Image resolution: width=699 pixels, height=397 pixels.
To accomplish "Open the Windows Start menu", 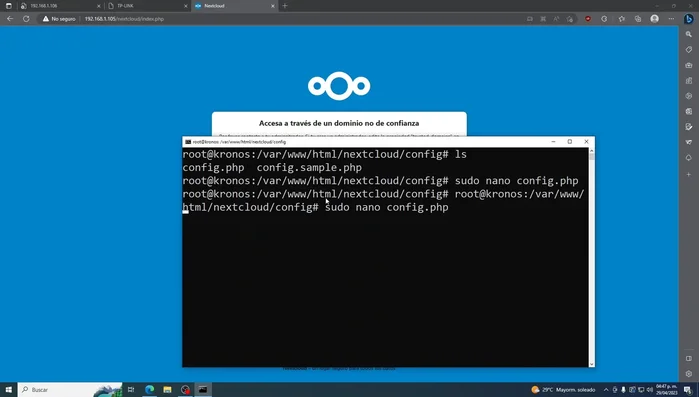I will [8, 389].
